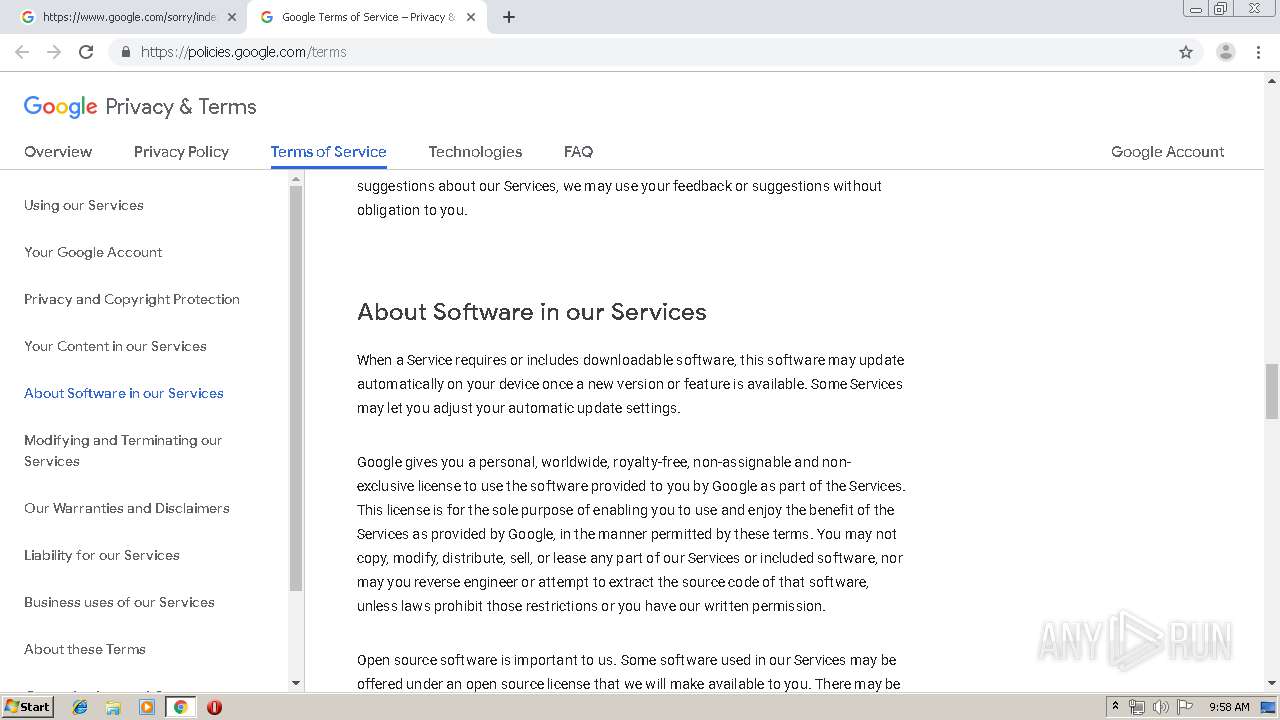Reload the page with the refresh icon

coord(86,52)
